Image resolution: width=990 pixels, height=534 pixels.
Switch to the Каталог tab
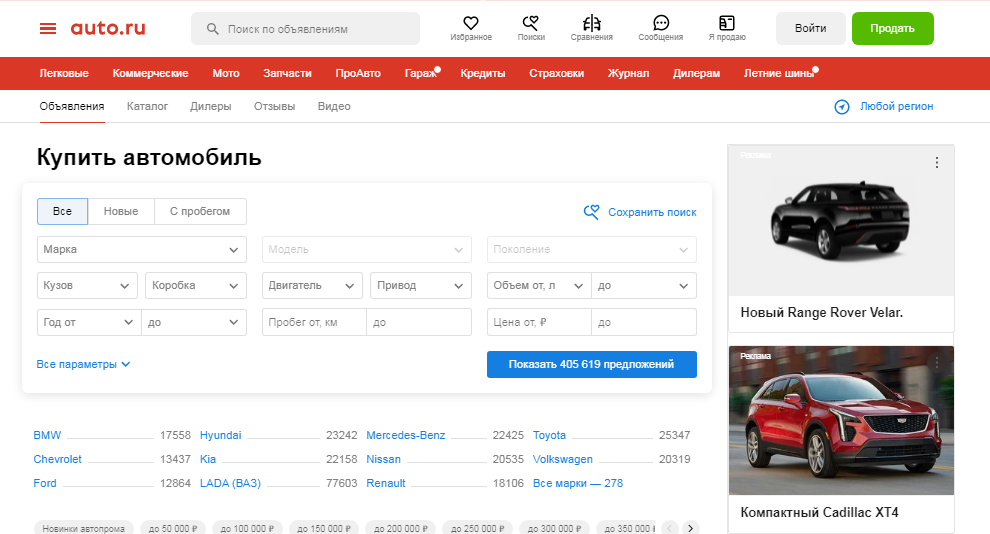[x=147, y=106]
